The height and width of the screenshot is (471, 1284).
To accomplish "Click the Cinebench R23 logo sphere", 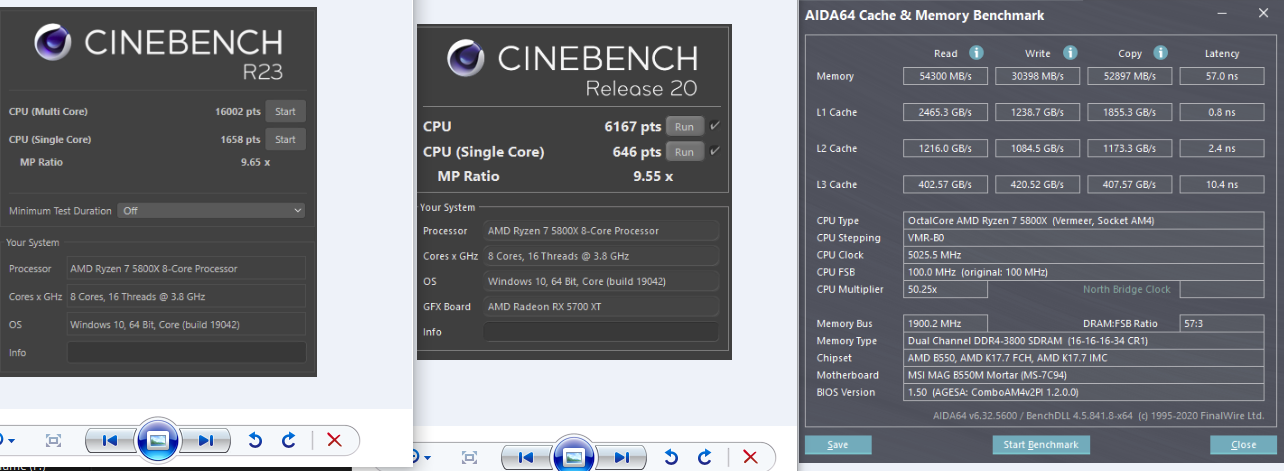I will (53, 42).
